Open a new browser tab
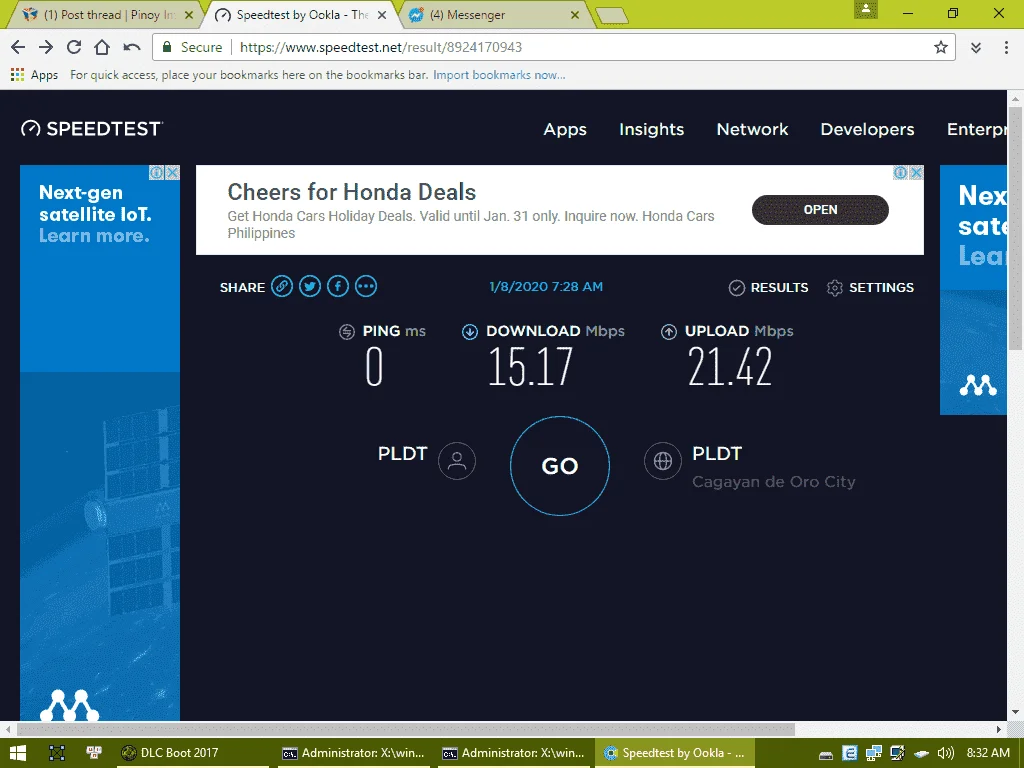 (x=612, y=15)
